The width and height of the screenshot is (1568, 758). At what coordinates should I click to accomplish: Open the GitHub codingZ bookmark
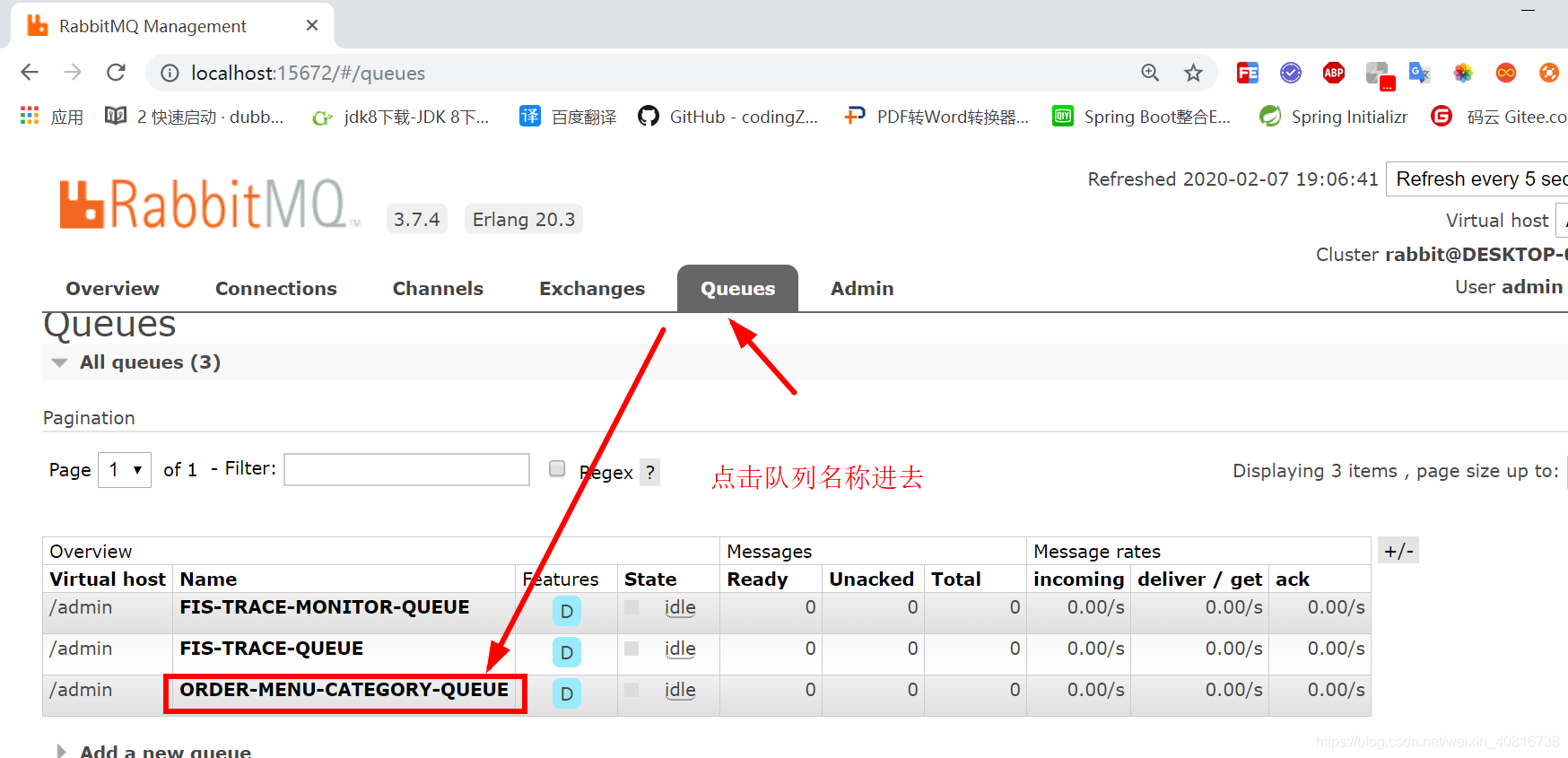pyautogui.click(x=728, y=117)
